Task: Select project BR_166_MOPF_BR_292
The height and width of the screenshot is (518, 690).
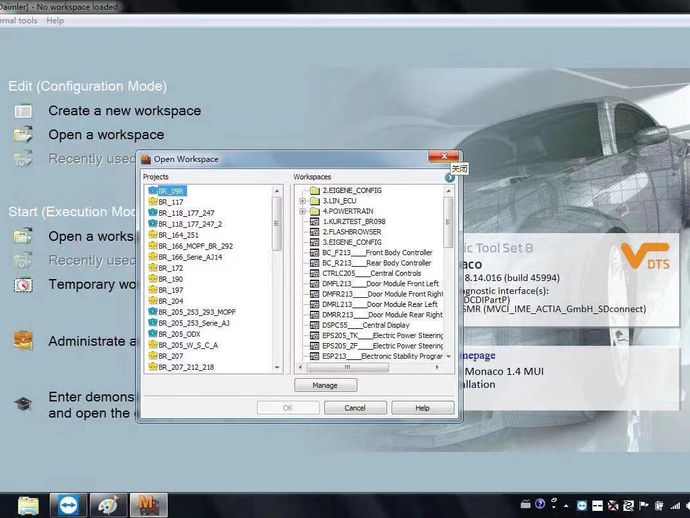Action: click(195, 246)
